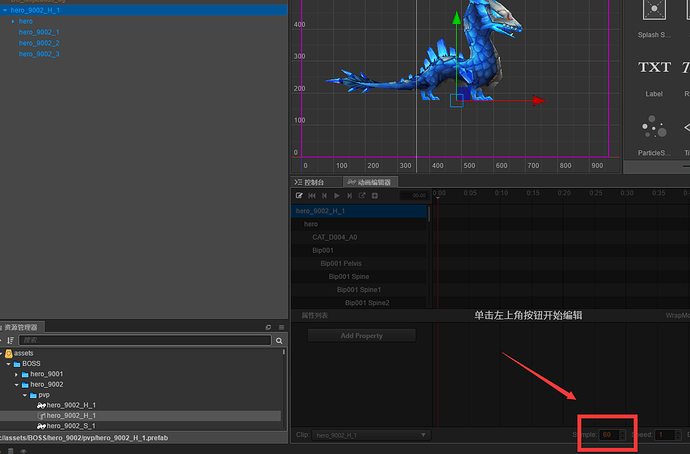The image size is (690, 454).
Task: Collapse the BOSS folder
Action: click(x=8, y=364)
